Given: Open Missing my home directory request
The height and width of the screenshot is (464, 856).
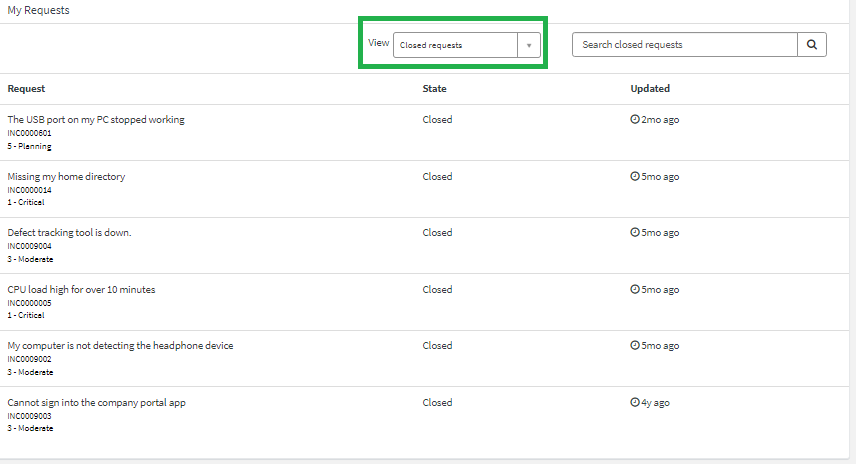Looking at the screenshot, I should point(66,176).
